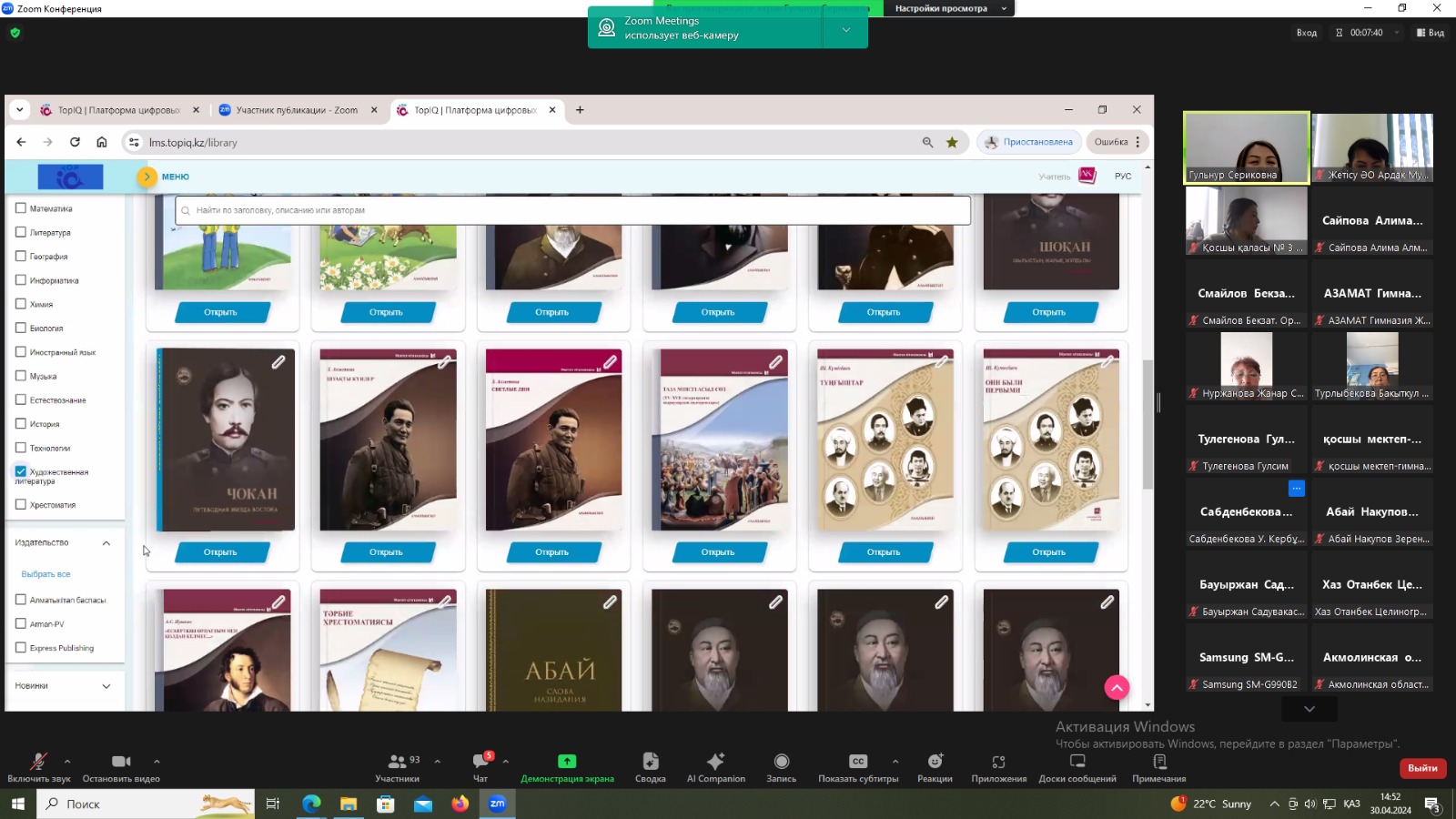The width and height of the screenshot is (1456, 819).
Task: Open a new browser tab
Action: coord(580,110)
